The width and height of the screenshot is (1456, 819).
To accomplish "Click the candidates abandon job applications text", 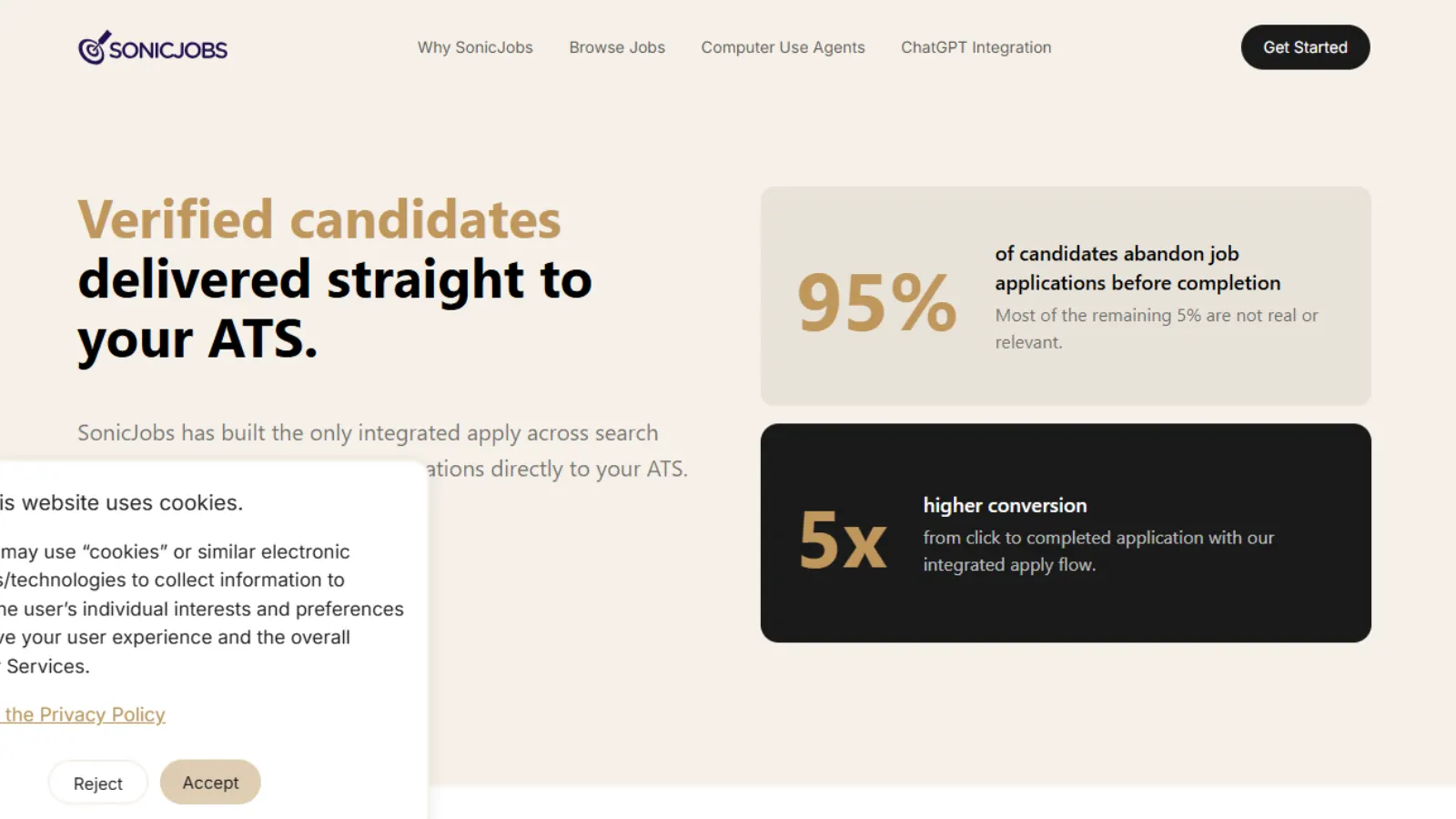I will click(x=1137, y=268).
